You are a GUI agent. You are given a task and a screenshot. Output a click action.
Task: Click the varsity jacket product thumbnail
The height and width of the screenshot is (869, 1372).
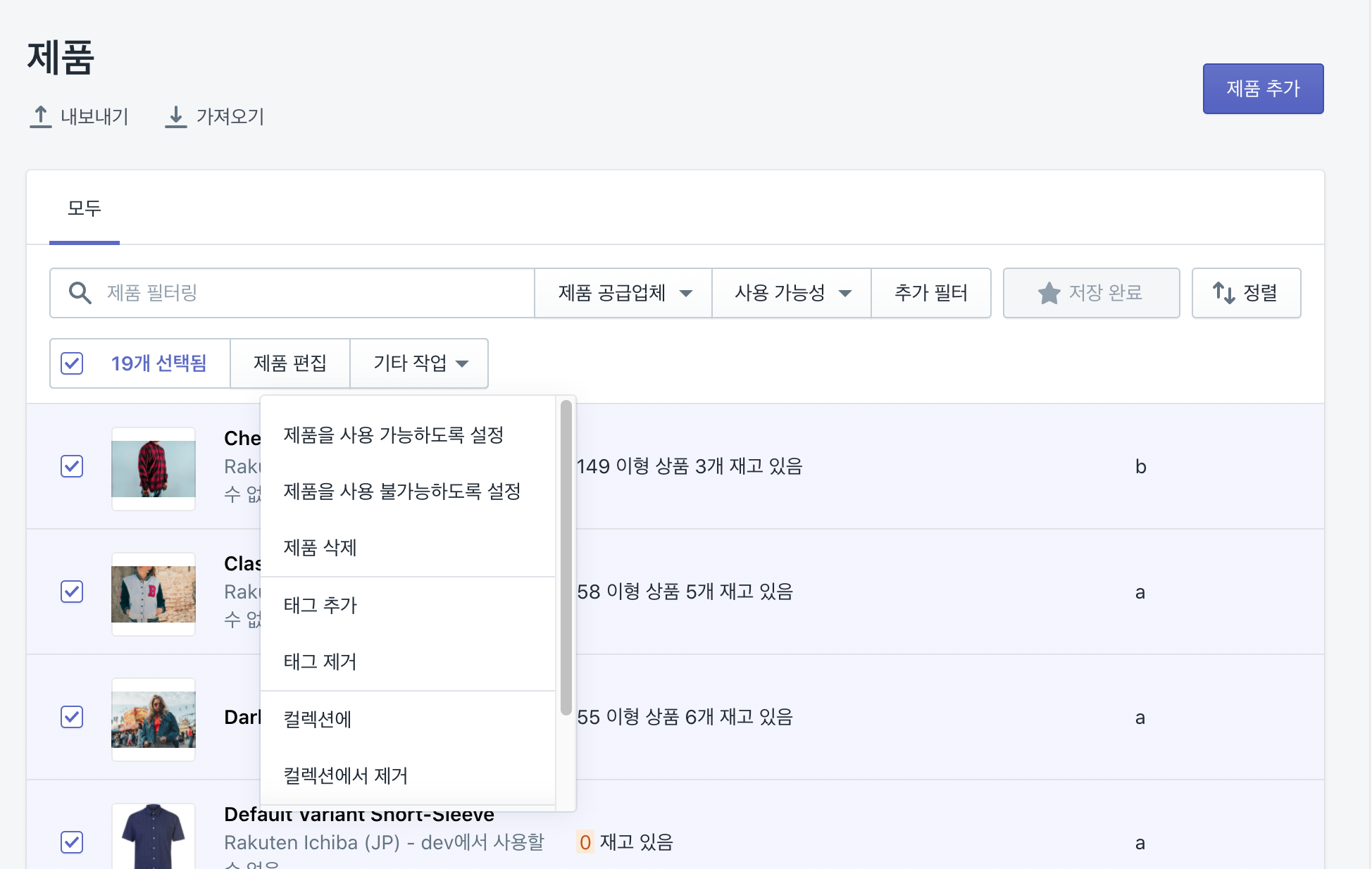[x=154, y=594]
